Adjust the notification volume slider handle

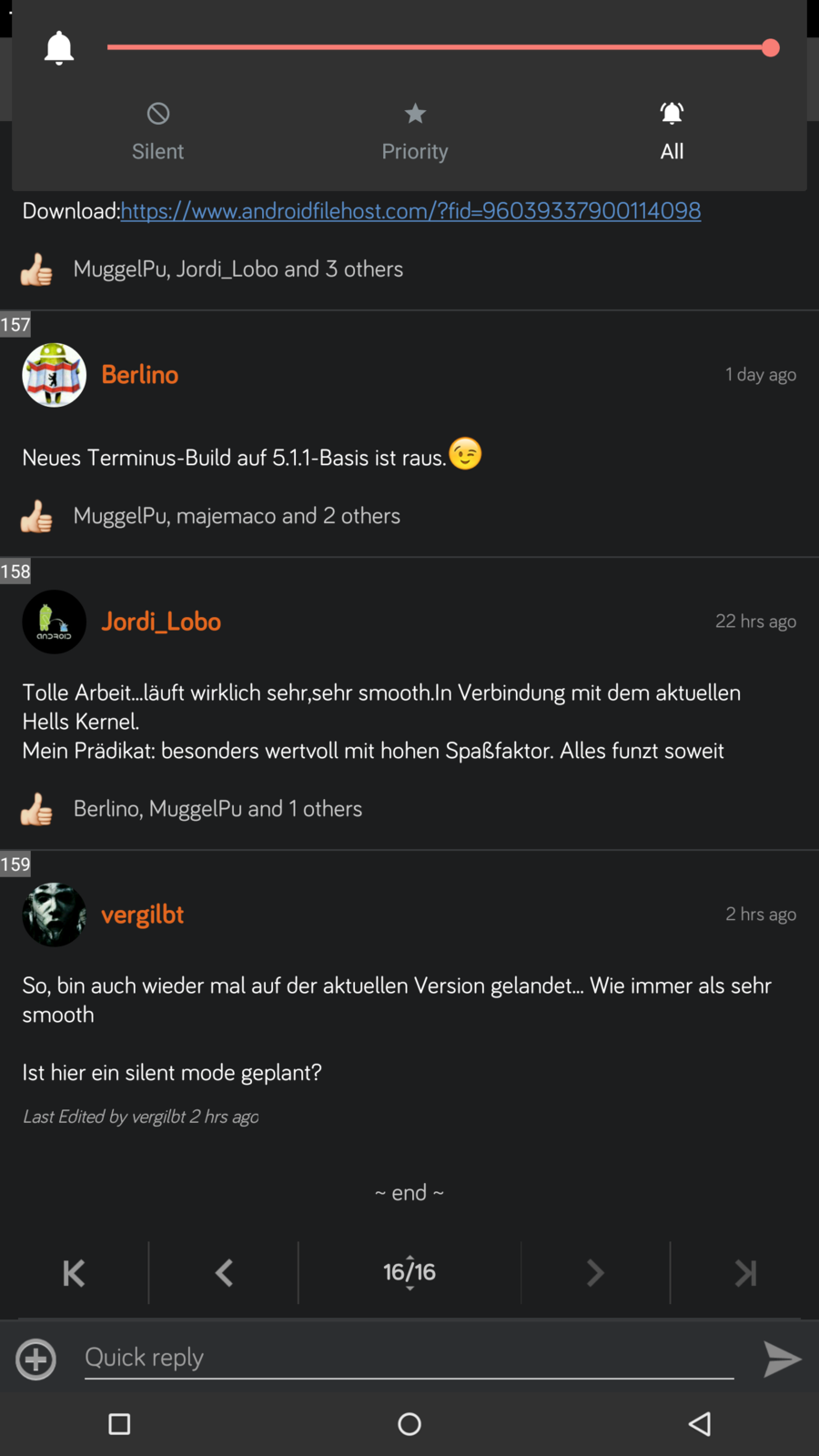click(x=770, y=47)
